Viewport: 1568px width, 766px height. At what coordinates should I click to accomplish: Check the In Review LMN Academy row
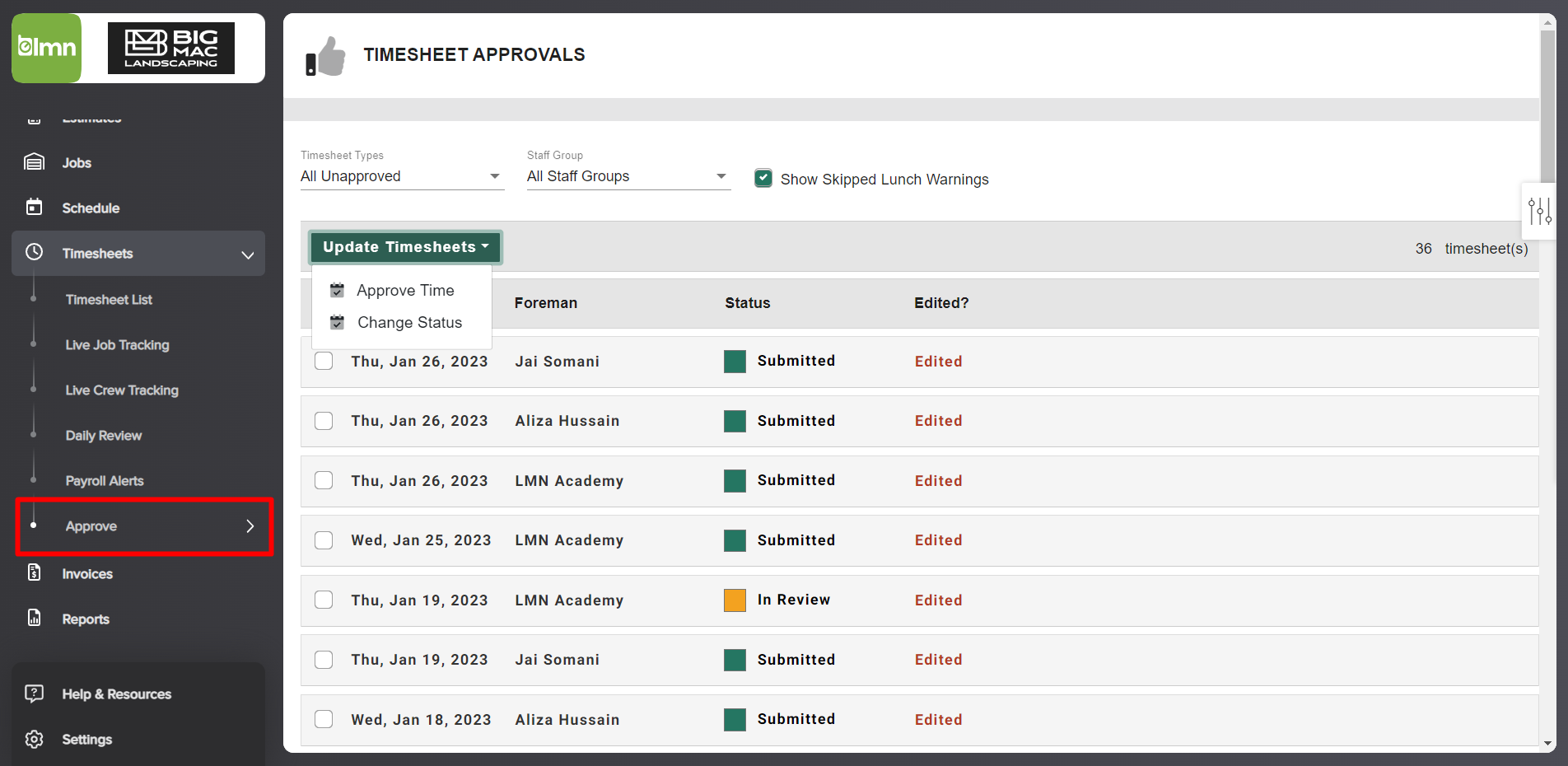pos(324,600)
